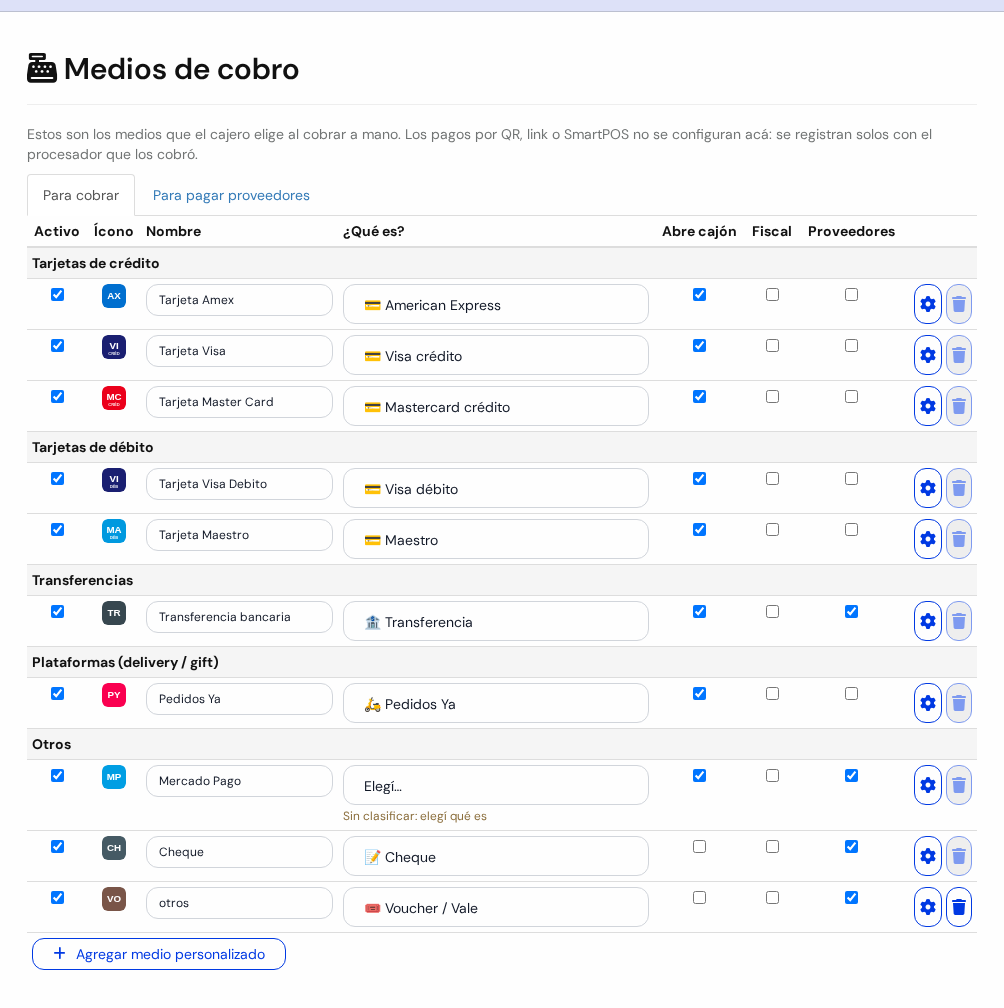This screenshot has height=1008, width=1004.
Task: Click trash icon for Tarjeta Visa Debito
Action: 958,488
